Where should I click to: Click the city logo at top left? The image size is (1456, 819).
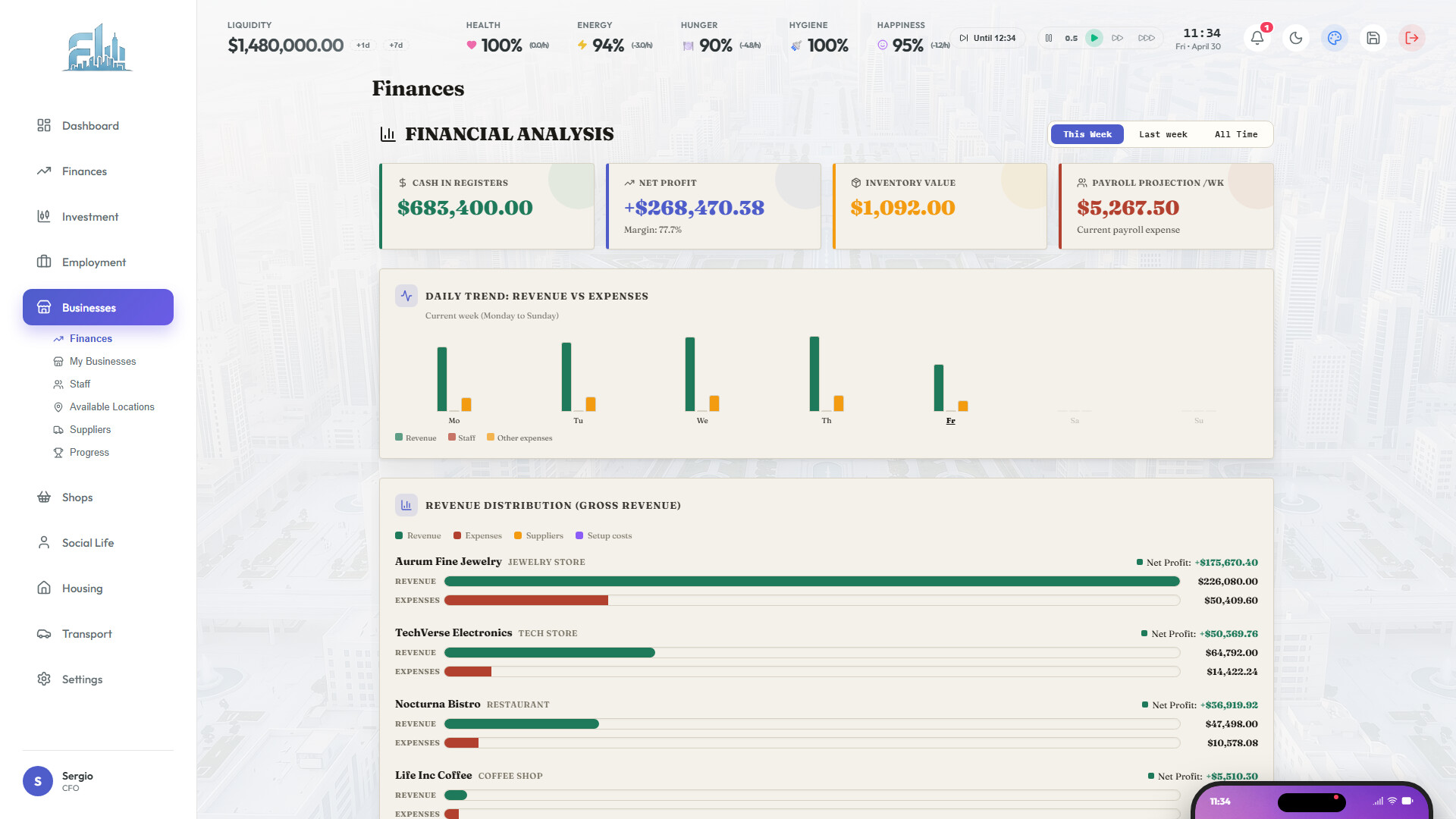pos(97,47)
